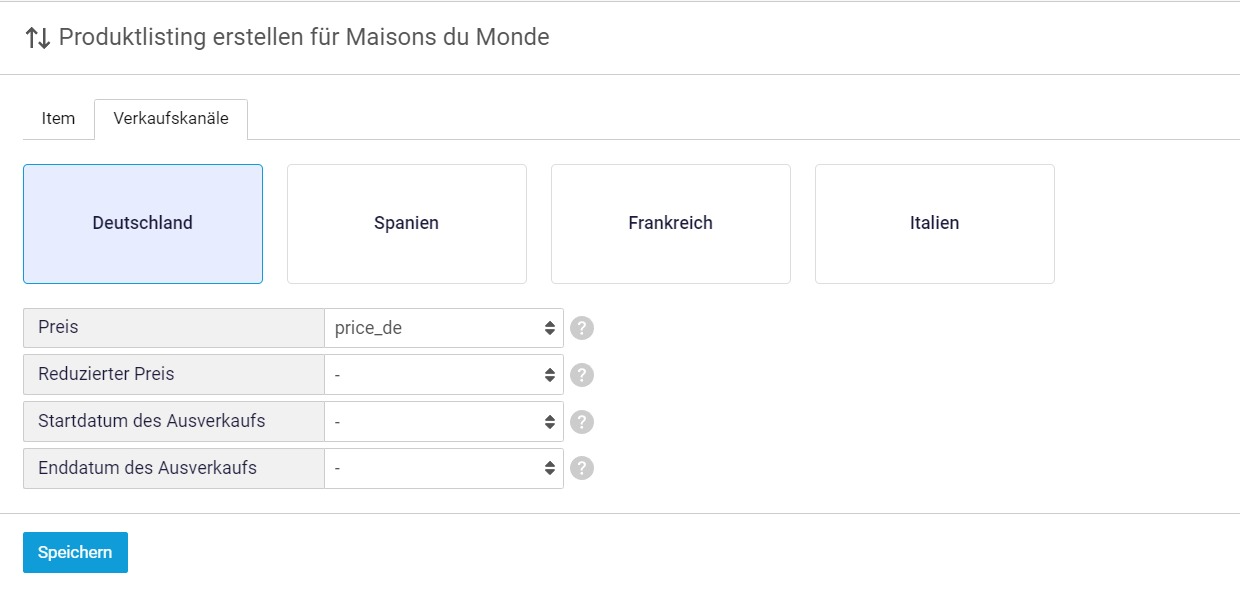Click the Preis field label
The height and width of the screenshot is (591, 1240).
(x=174, y=328)
